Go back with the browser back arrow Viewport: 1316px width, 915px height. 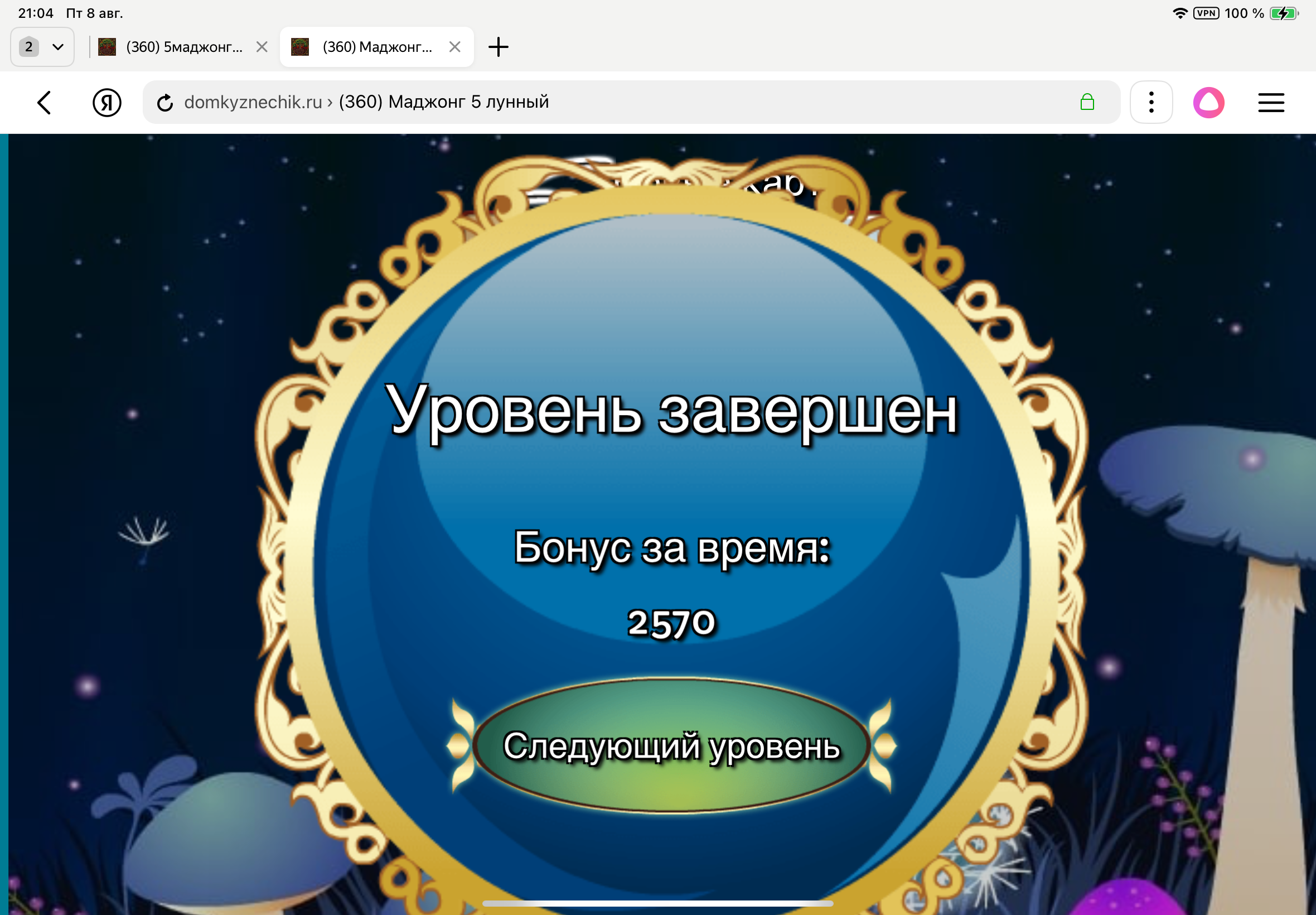click(45, 103)
